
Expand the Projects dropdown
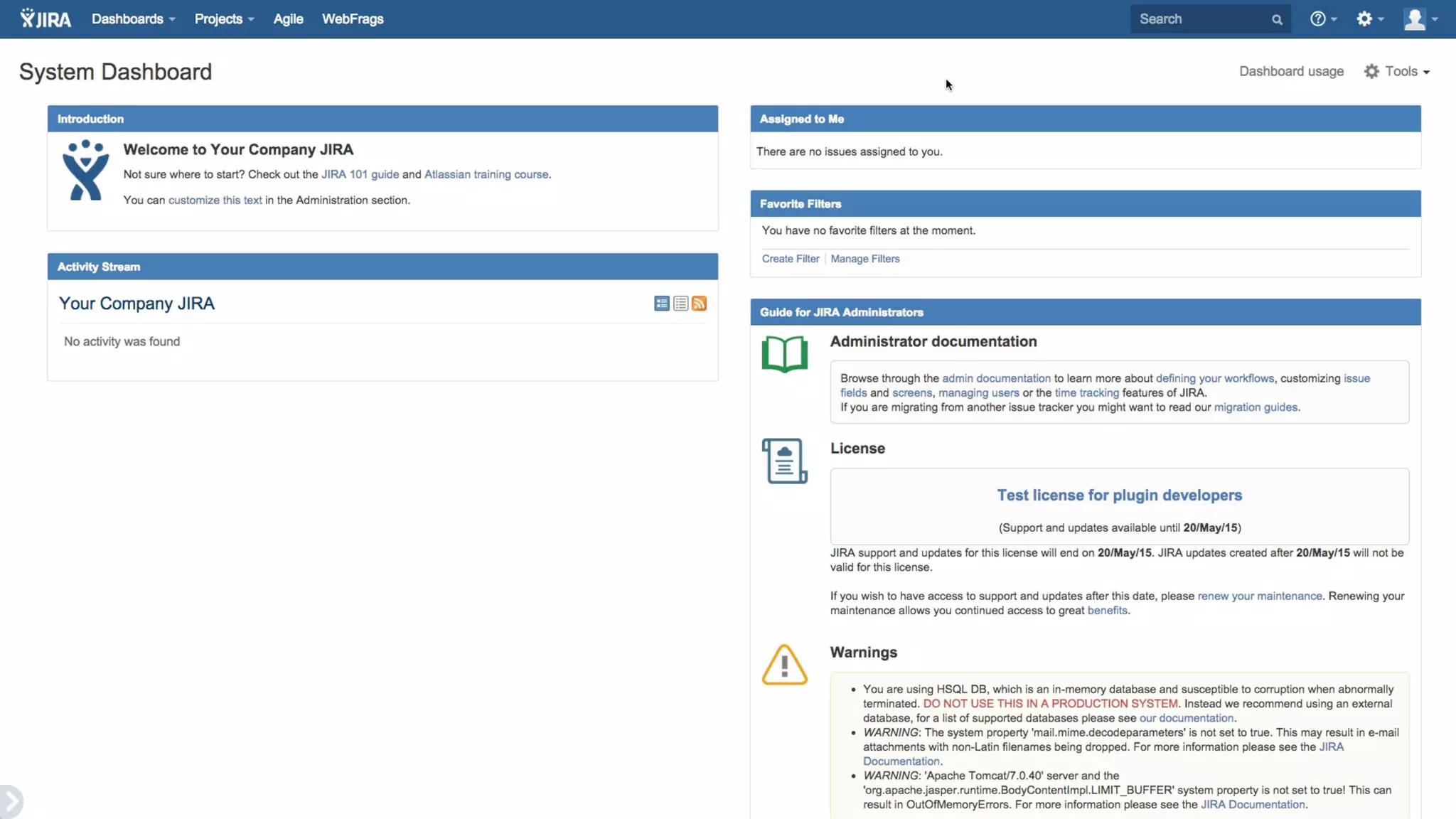coord(224,19)
